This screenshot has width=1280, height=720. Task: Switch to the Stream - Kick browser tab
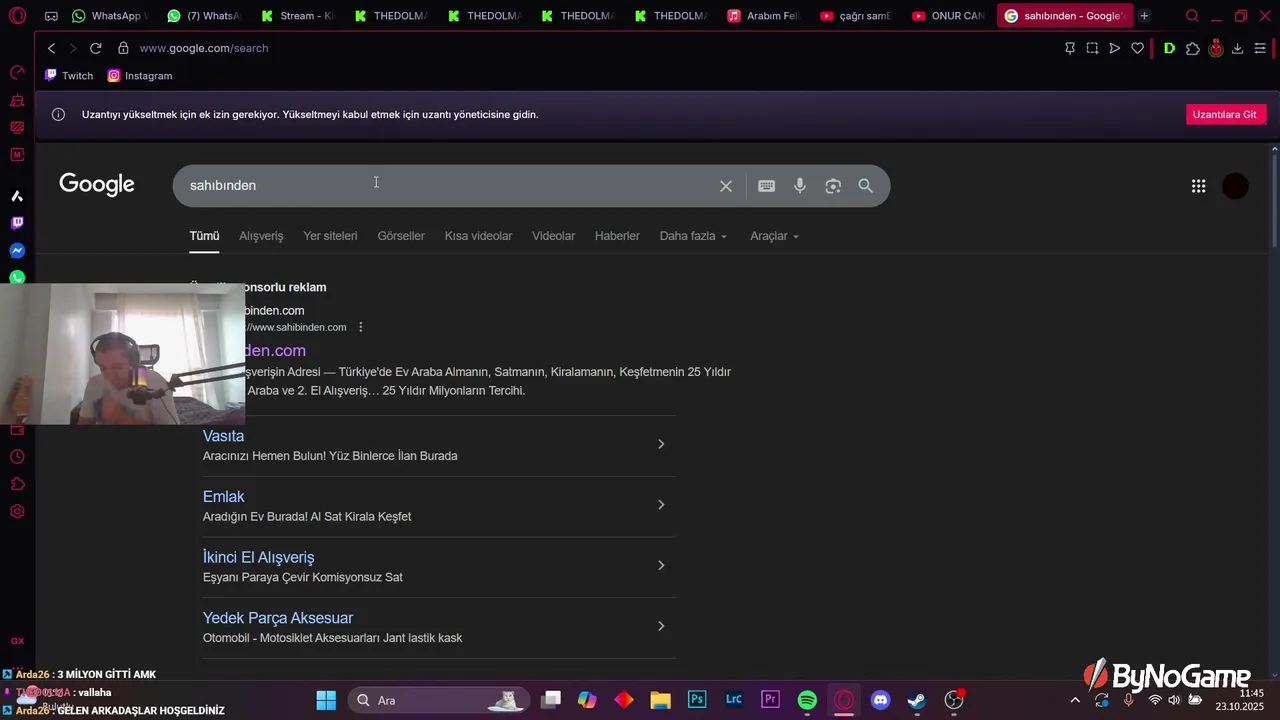[x=297, y=16]
